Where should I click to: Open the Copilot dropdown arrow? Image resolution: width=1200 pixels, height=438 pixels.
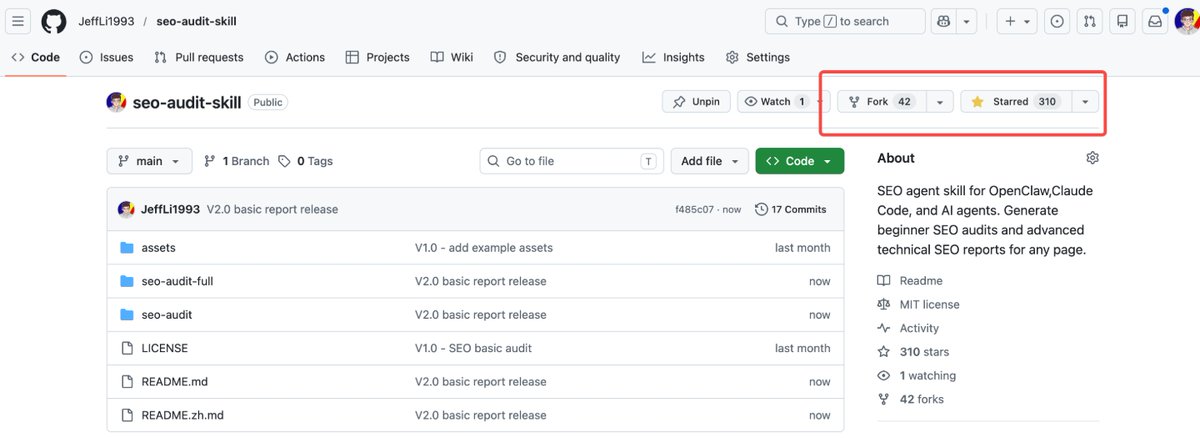click(967, 21)
